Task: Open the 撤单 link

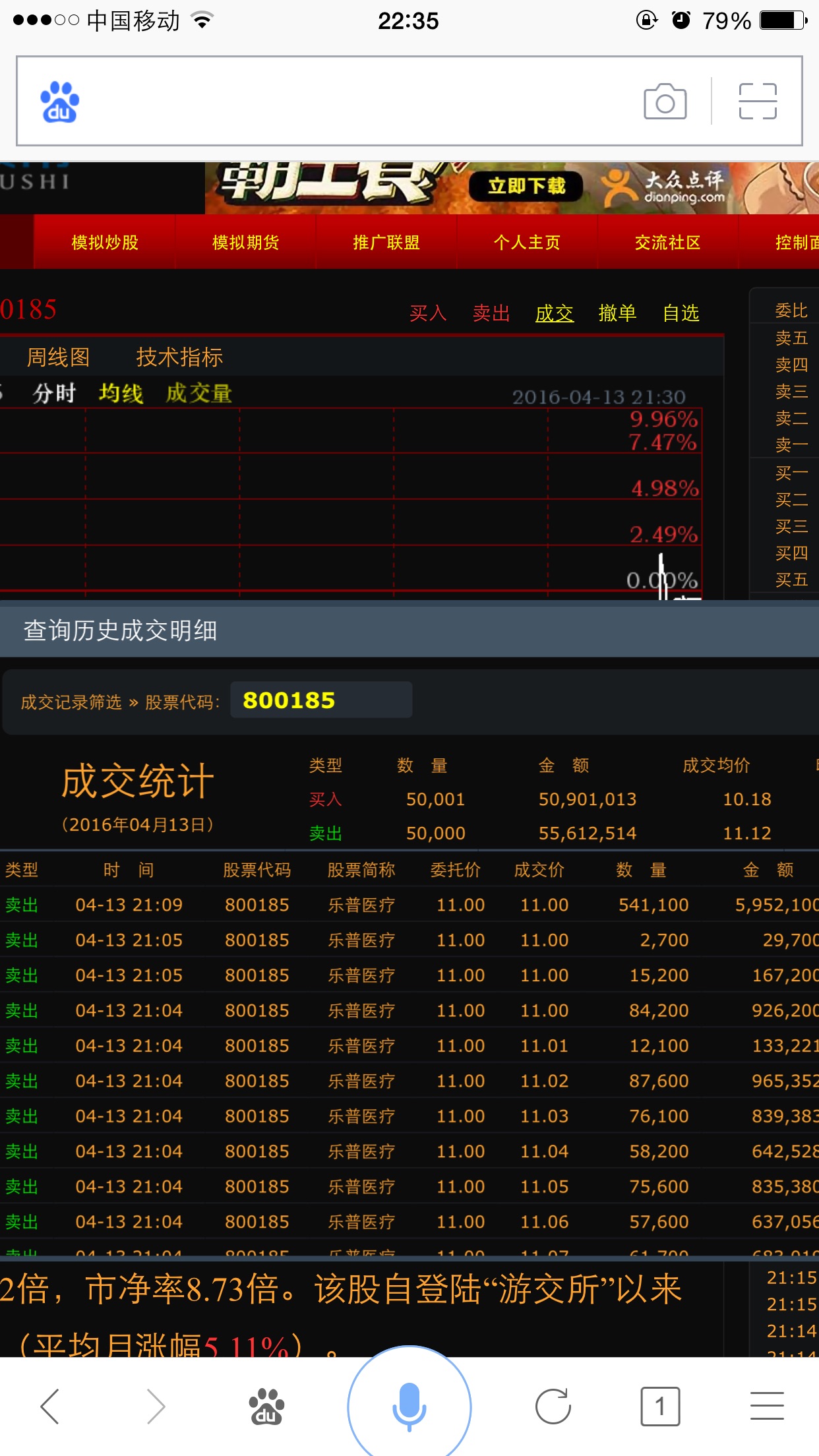Action: pos(617,313)
